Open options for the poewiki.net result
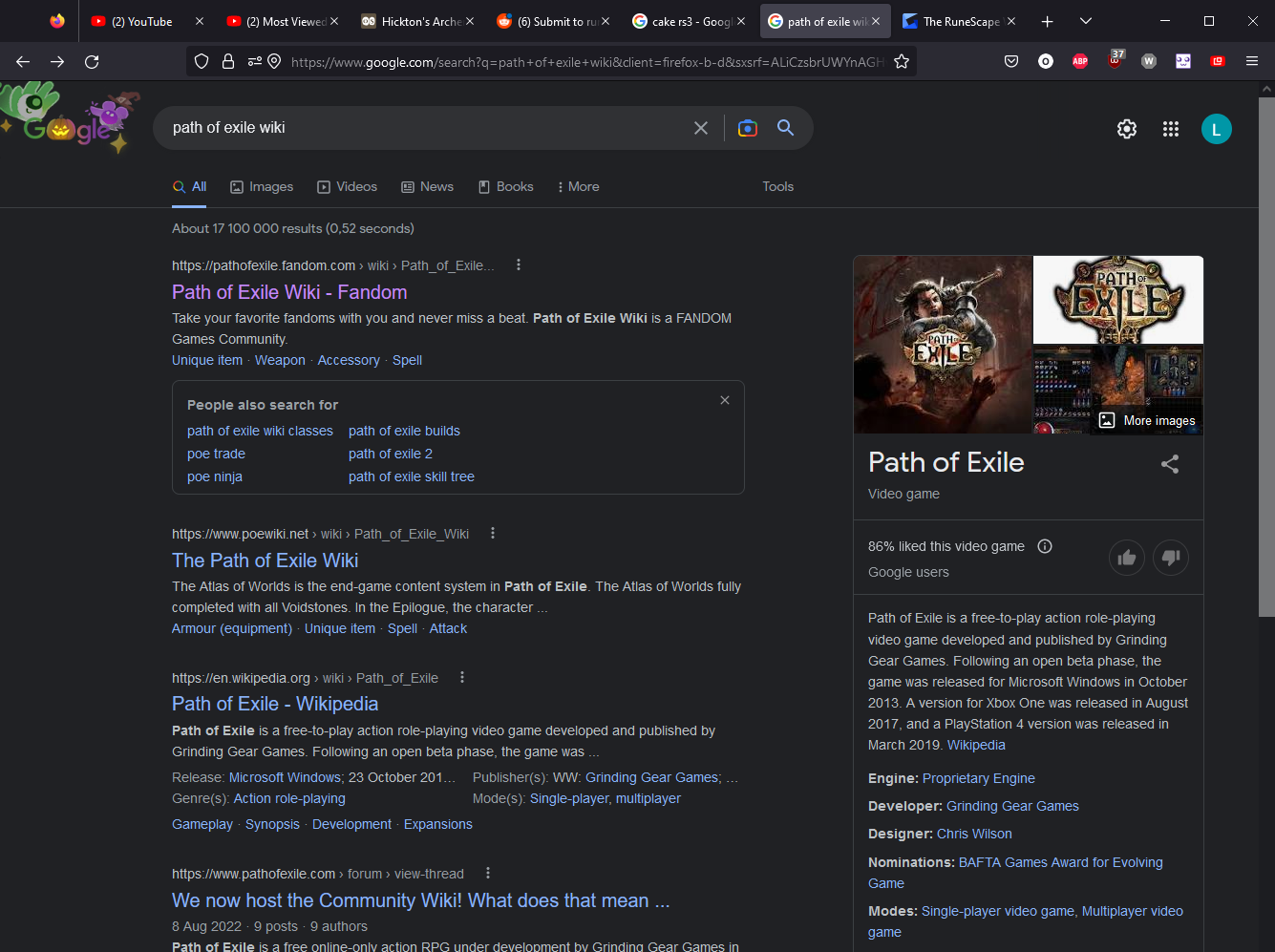This screenshot has height=952, width=1275. (x=493, y=533)
